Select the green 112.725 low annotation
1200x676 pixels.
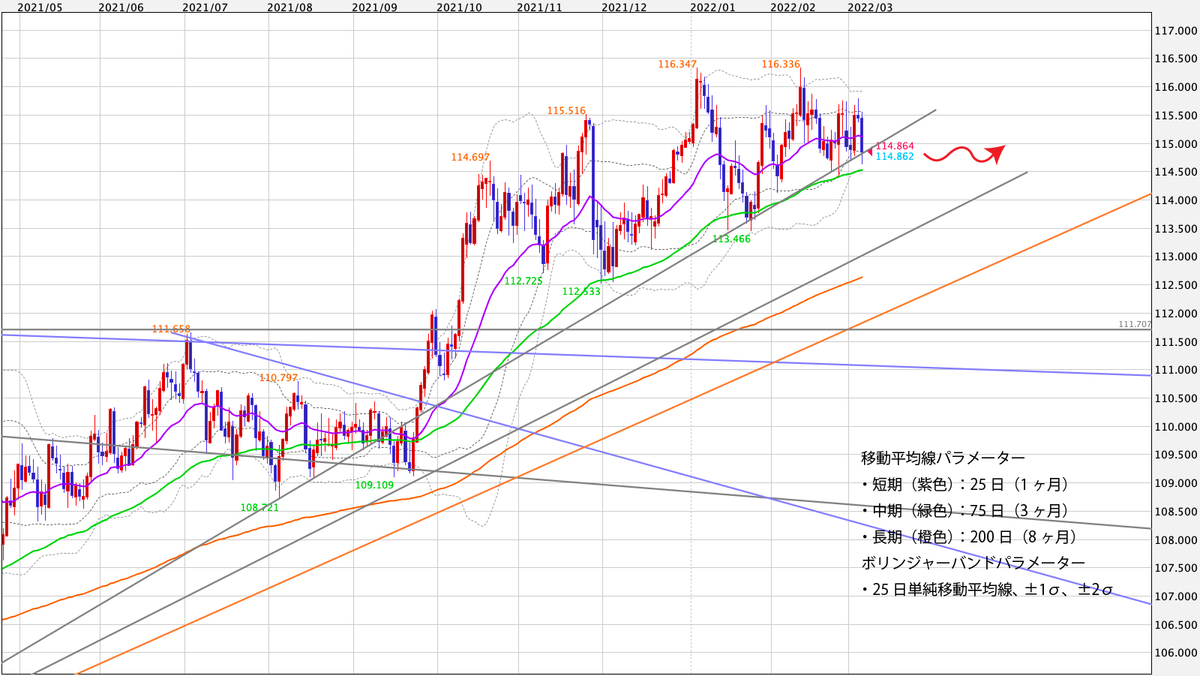tap(523, 281)
